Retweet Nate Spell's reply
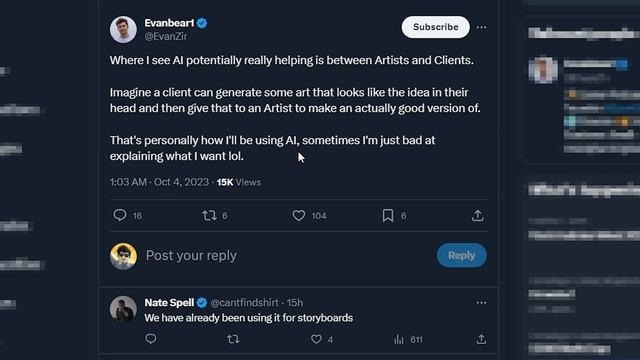This screenshot has width=640, height=360. click(233, 339)
